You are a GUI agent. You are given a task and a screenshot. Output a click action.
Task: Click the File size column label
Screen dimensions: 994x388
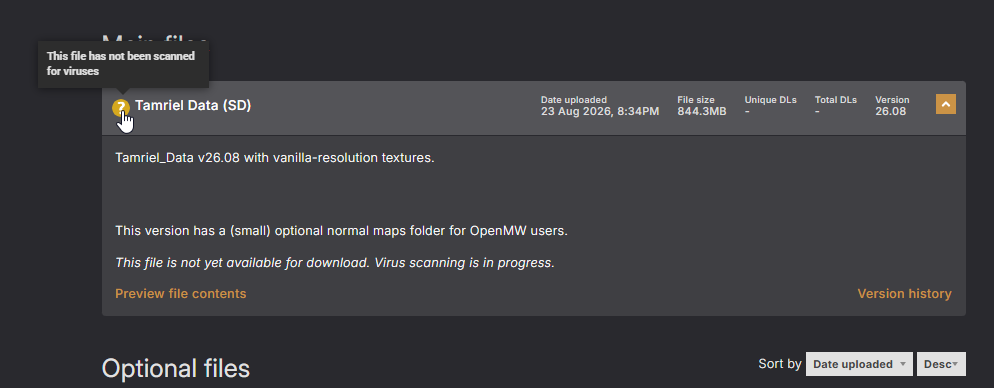pos(695,100)
